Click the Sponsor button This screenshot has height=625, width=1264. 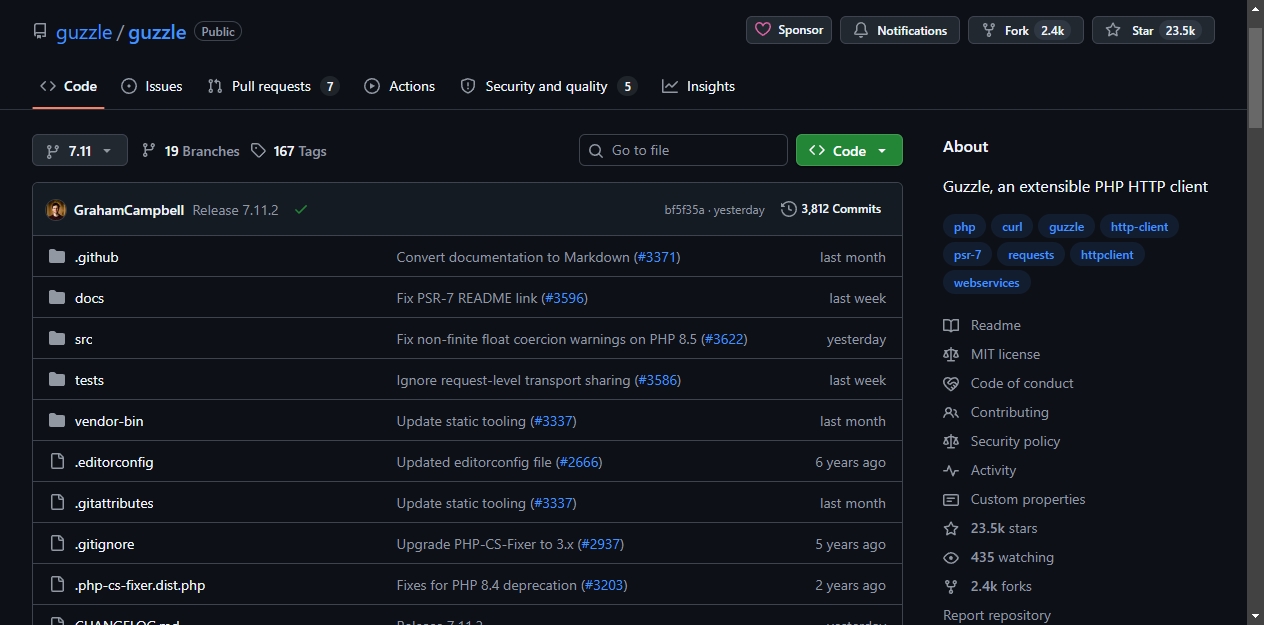[789, 30]
